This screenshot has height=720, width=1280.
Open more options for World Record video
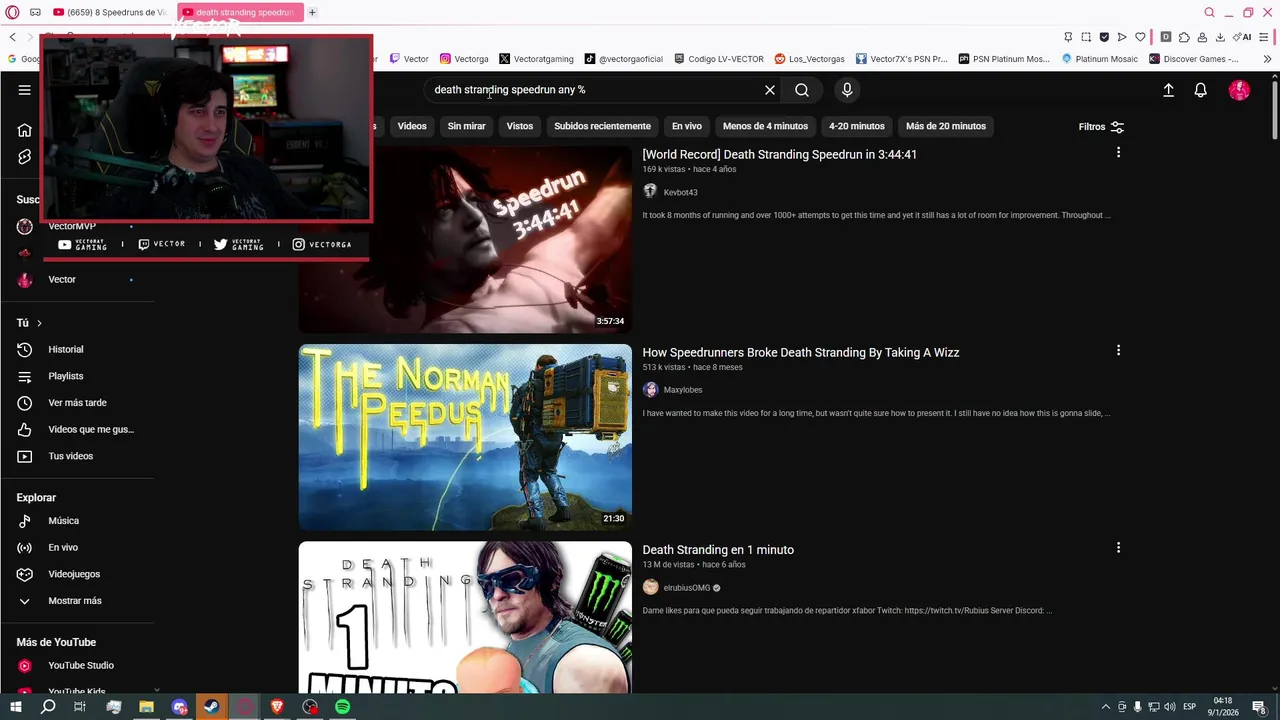1118,152
